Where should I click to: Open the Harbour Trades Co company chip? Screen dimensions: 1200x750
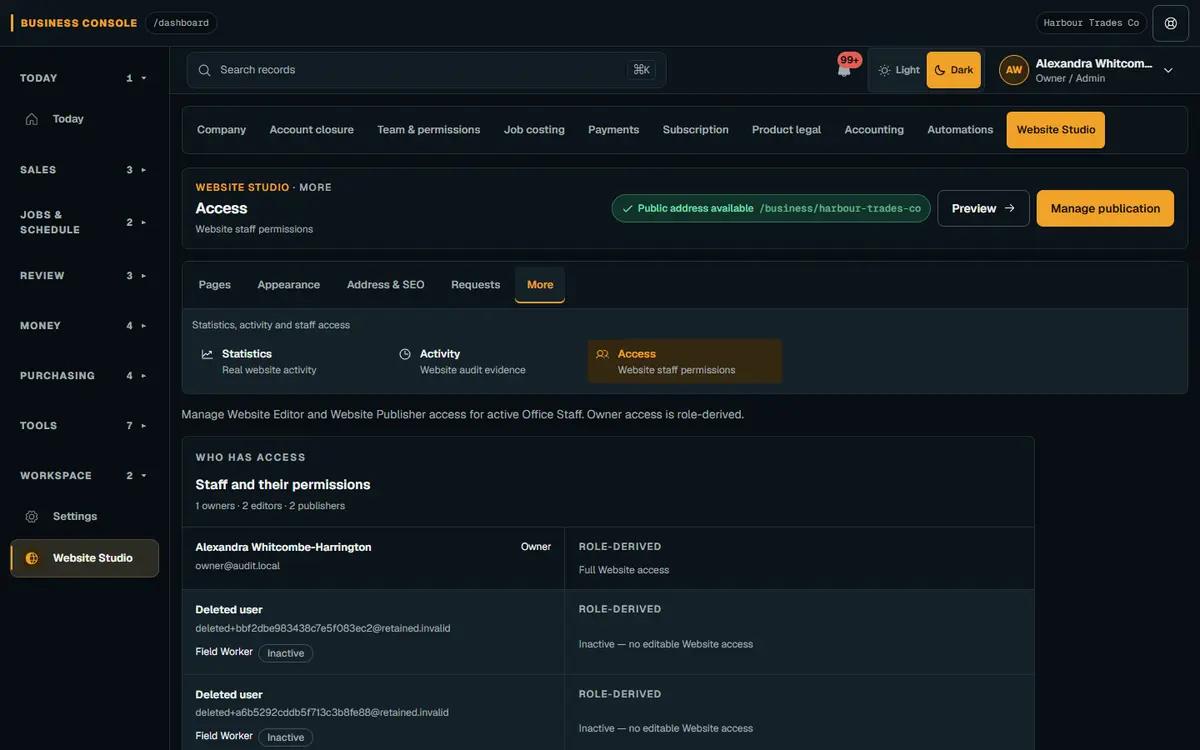(1091, 23)
